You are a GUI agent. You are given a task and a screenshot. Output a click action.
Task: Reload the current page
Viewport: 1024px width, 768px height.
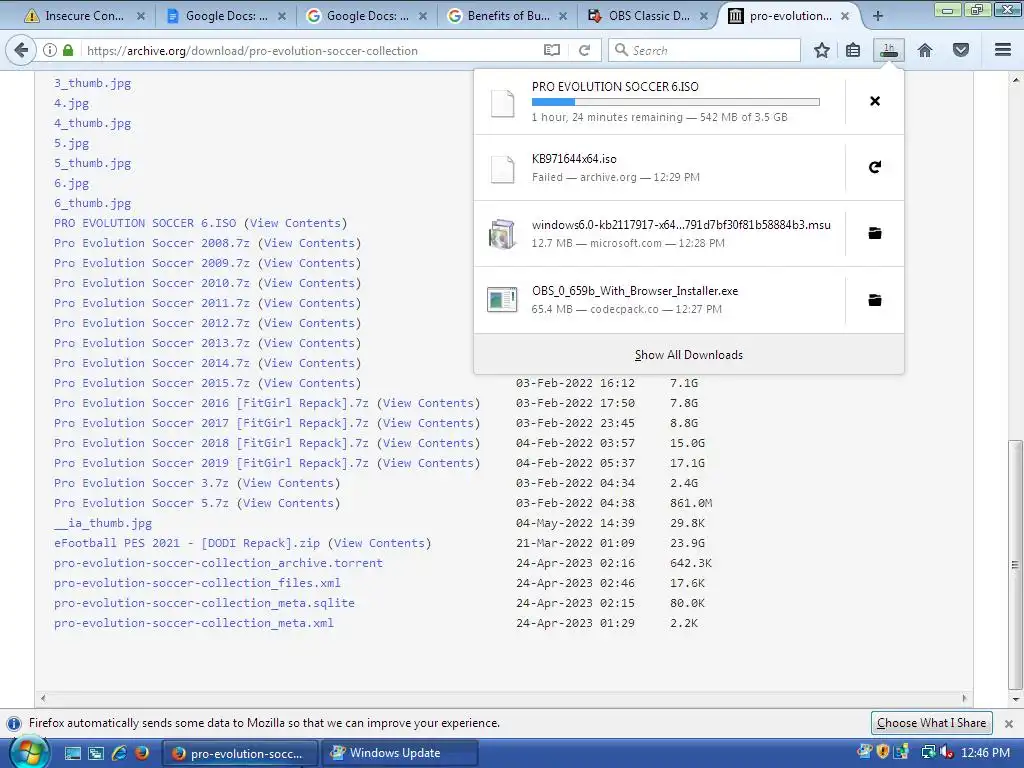coord(584,50)
